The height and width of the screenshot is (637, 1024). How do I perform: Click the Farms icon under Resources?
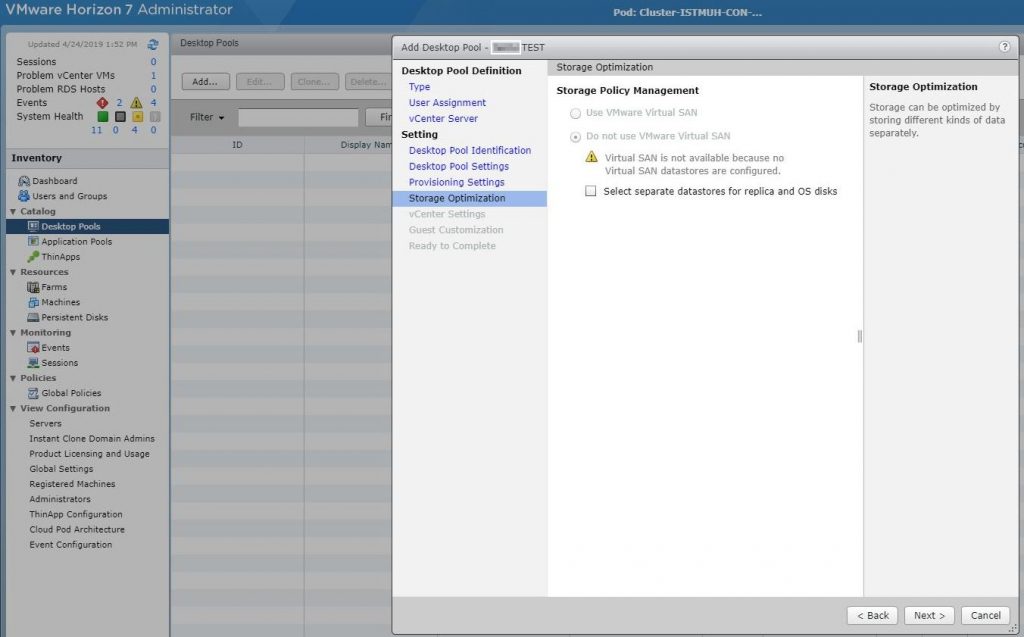click(33, 287)
